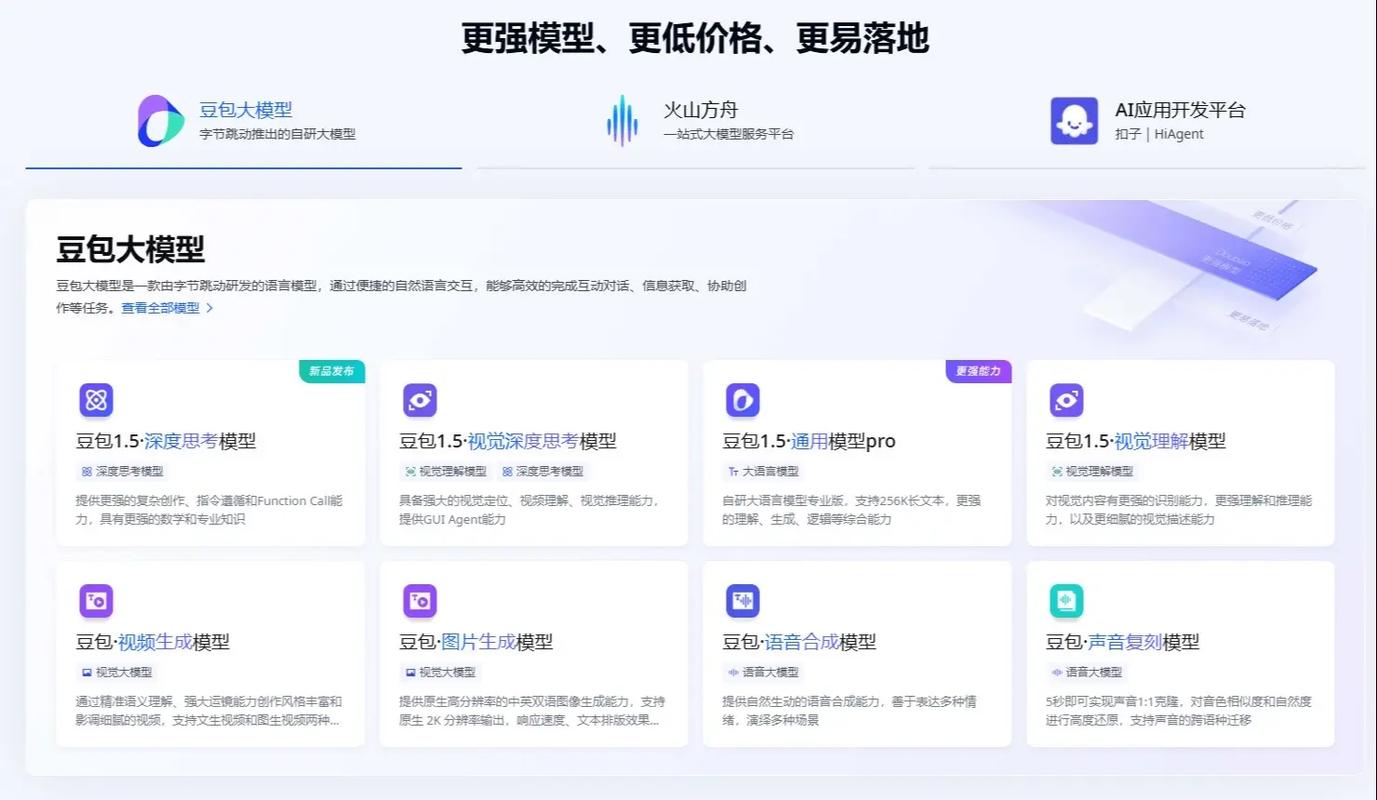
Task: Click the 视觉理解模型 tag on the 豆包1.5·视觉深度思考模型 card
Action: click(445, 471)
